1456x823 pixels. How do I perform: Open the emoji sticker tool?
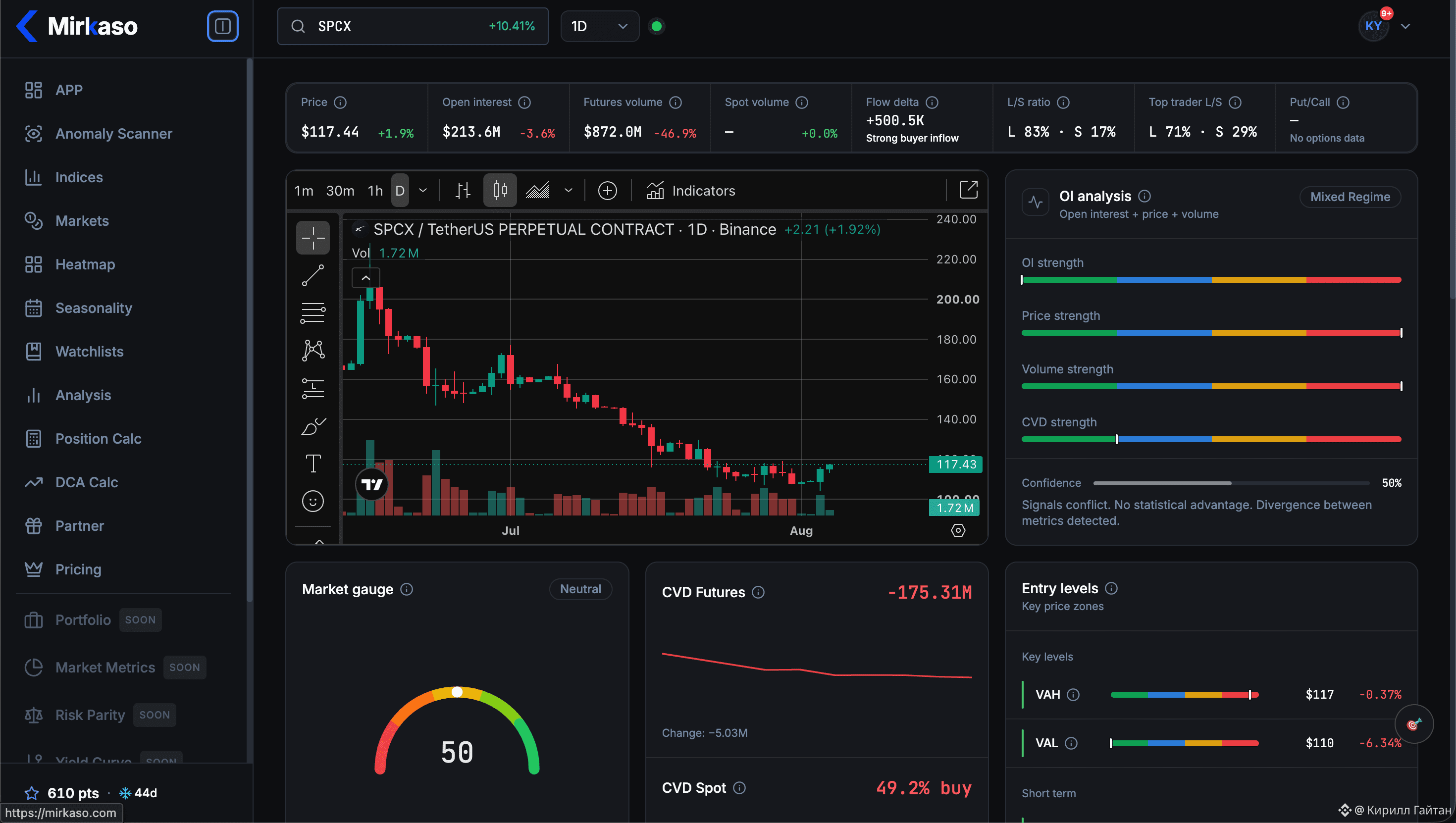coord(312,501)
